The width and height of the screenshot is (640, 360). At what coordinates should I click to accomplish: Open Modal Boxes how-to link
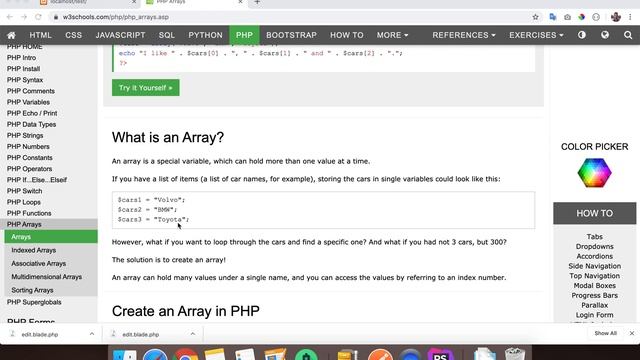[594, 286]
